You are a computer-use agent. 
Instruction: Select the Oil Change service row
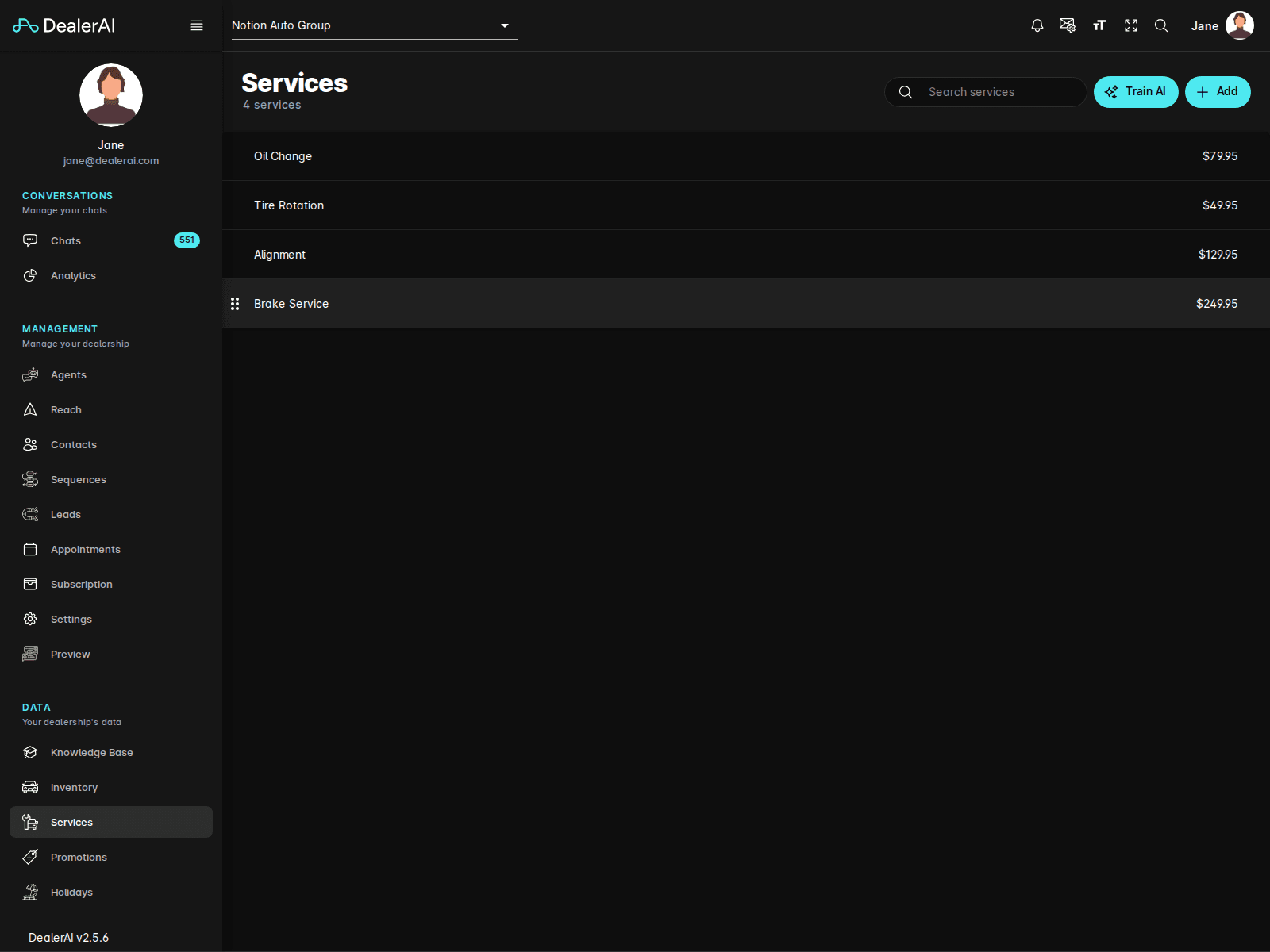click(745, 156)
